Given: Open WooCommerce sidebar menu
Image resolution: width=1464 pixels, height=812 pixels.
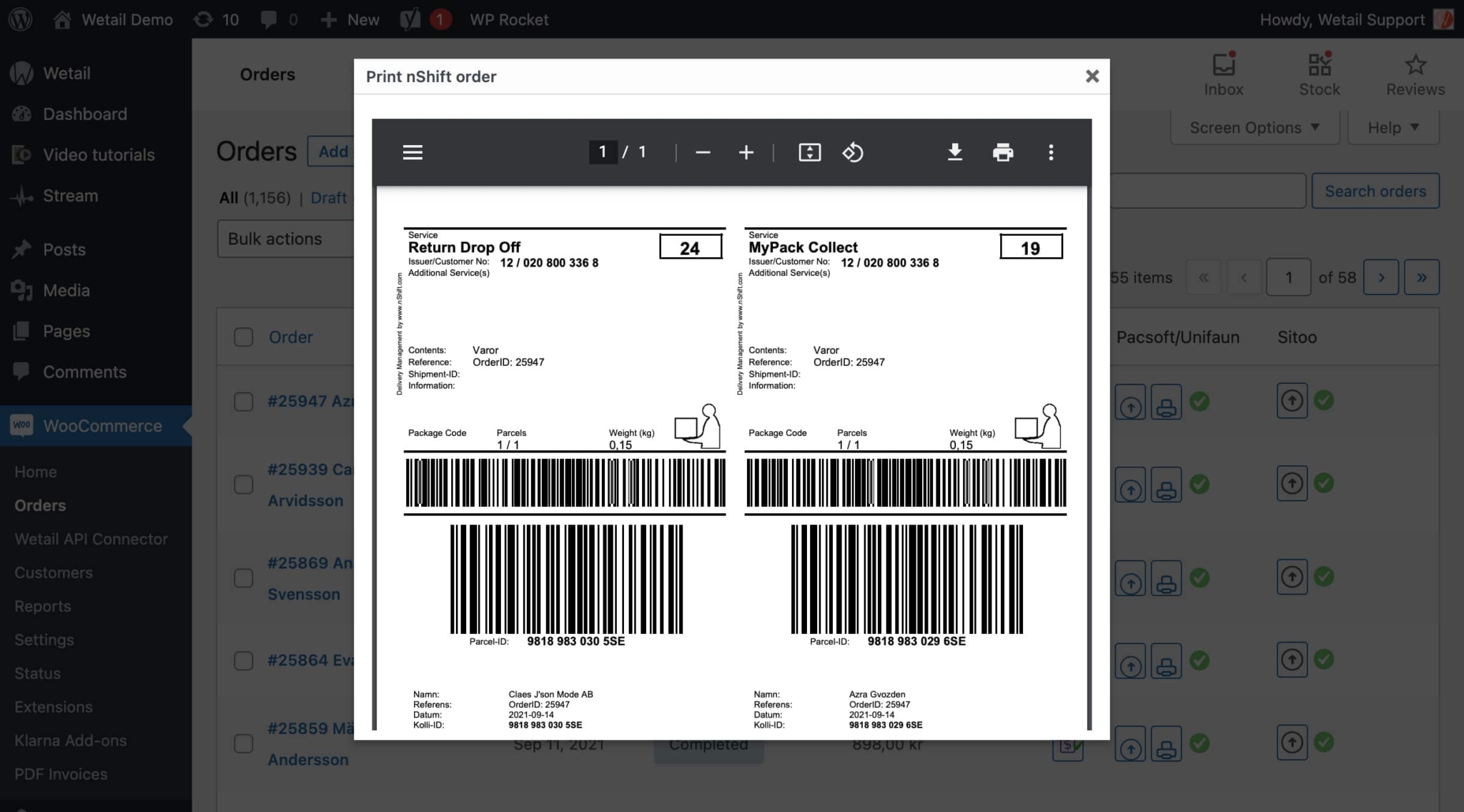Looking at the screenshot, I should pos(102,426).
